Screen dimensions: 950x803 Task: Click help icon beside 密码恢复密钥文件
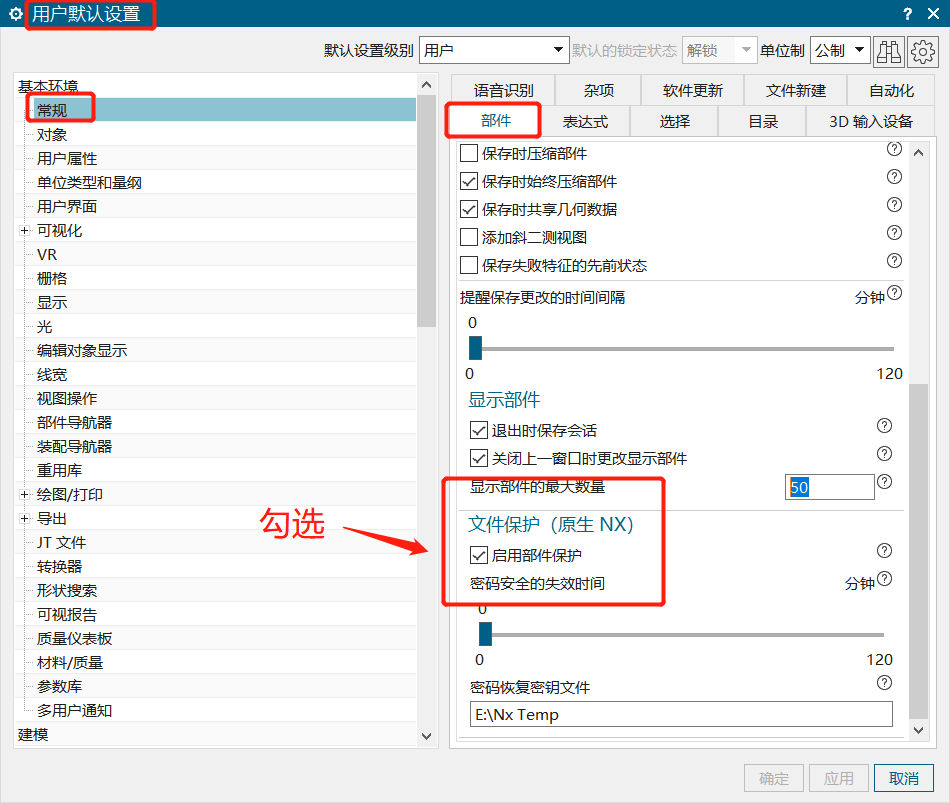pos(884,683)
